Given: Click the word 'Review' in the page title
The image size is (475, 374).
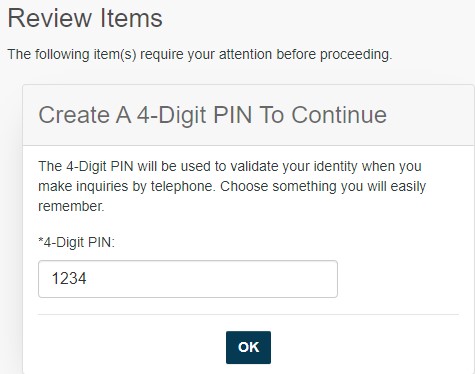Looking at the screenshot, I should pyautogui.click(x=50, y=18).
